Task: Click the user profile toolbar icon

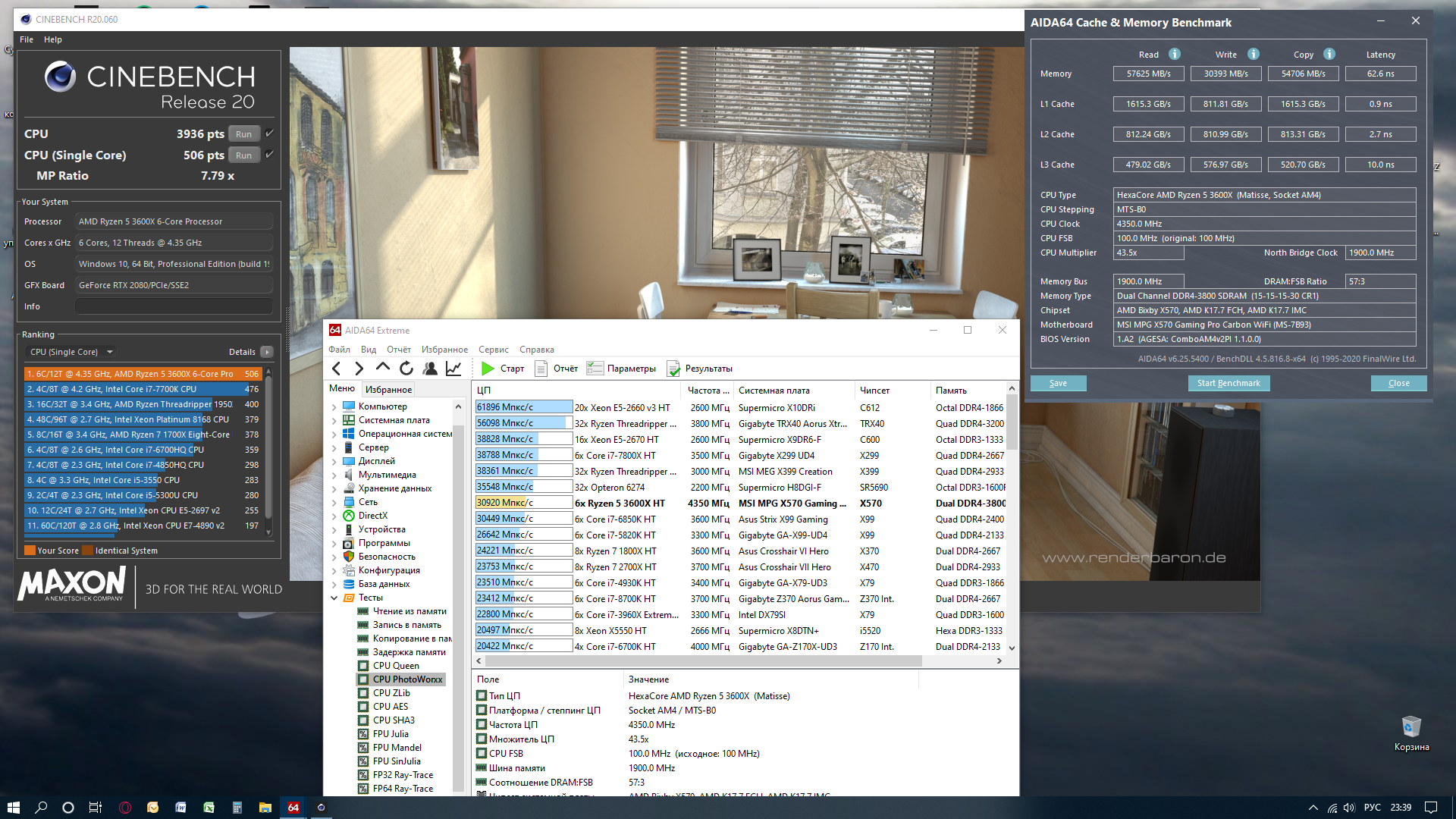Action: point(430,369)
